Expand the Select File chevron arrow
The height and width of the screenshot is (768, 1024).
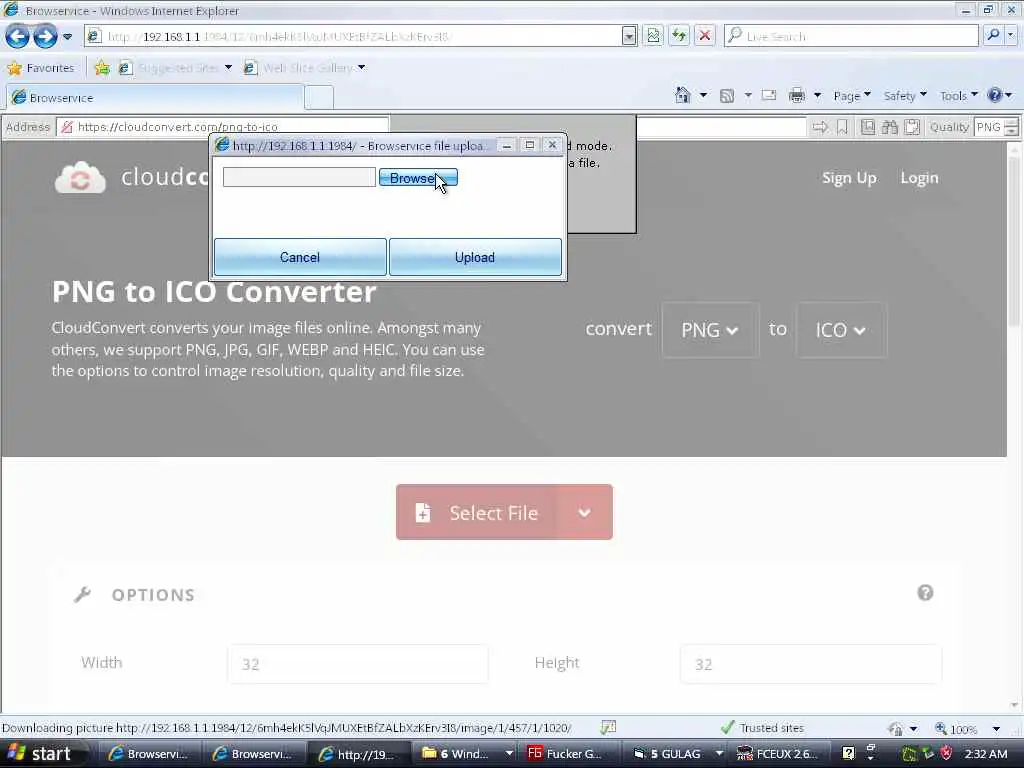click(x=585, y=513)
